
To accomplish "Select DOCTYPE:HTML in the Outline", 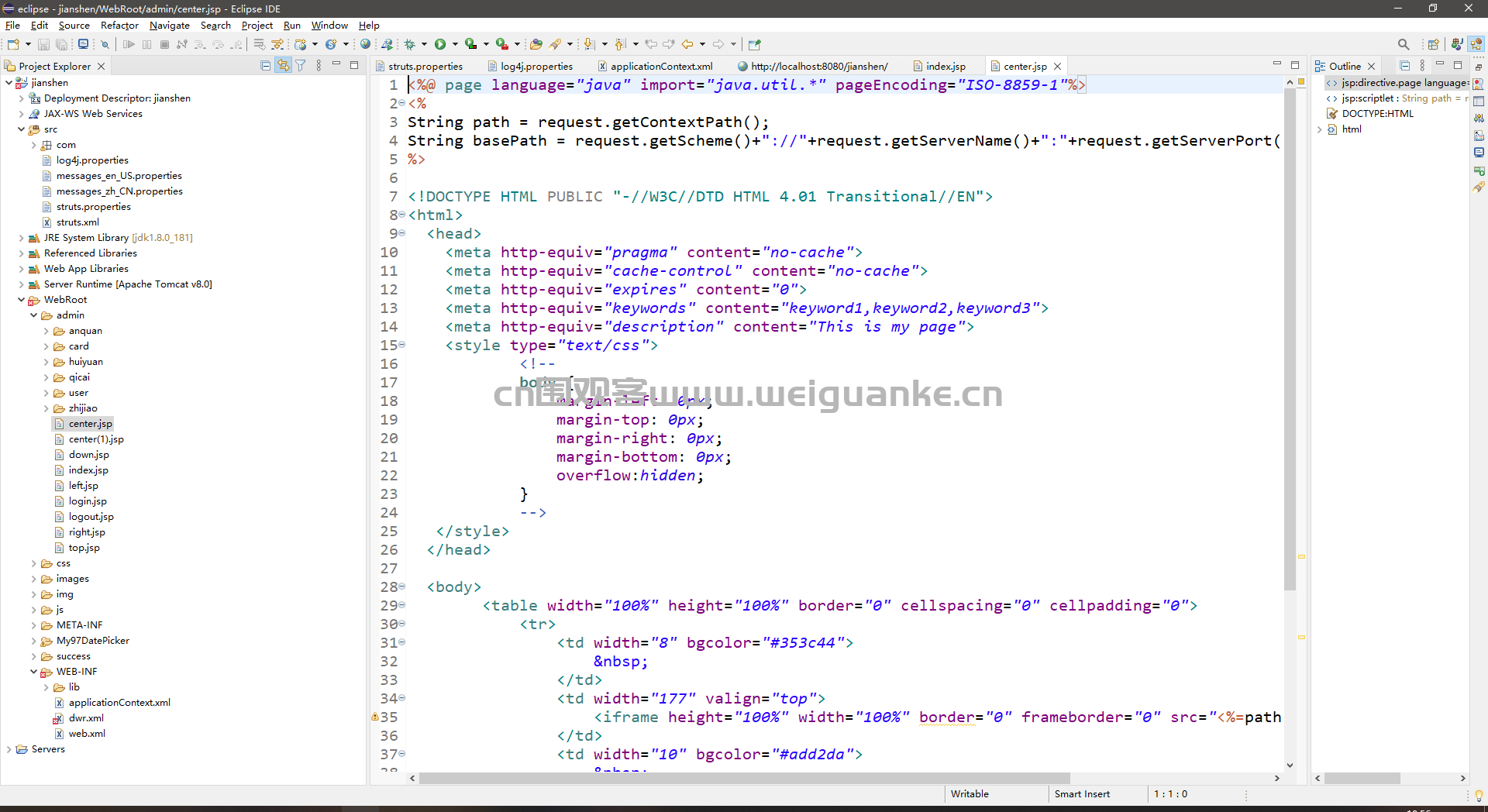I will [1377, 114].
